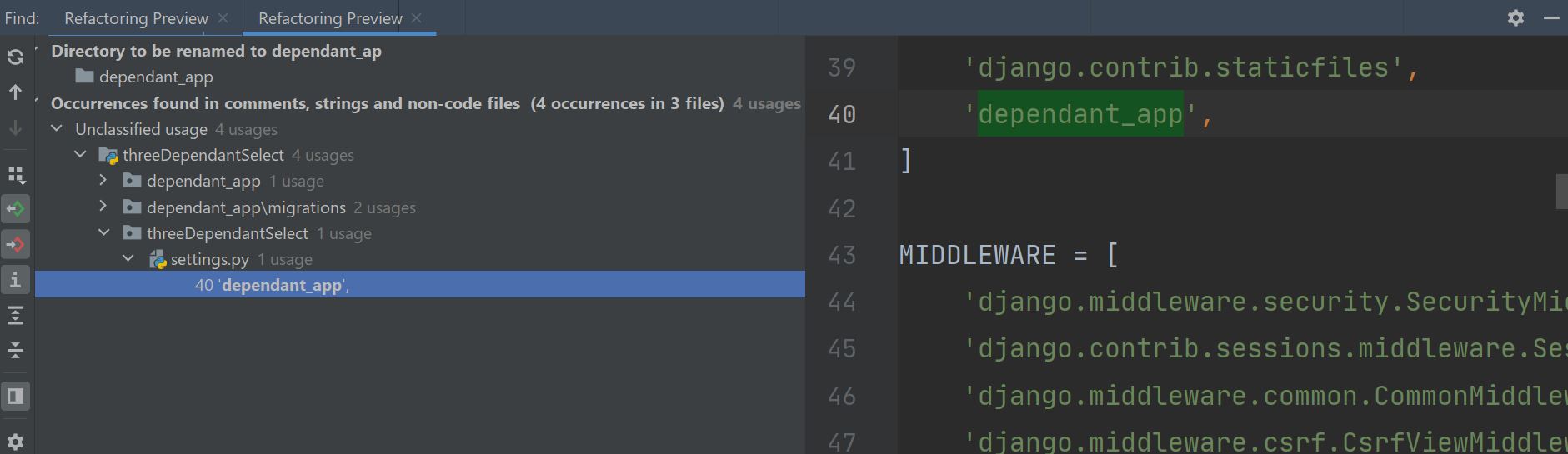Click the Rerun refresh icon
Screen dimensions: 1568x454
point(15,57)
